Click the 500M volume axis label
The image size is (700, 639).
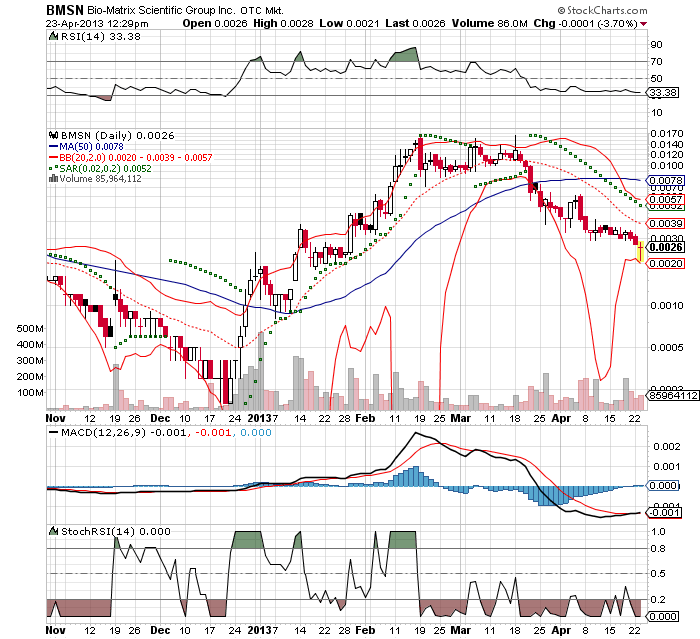point(30,329)
